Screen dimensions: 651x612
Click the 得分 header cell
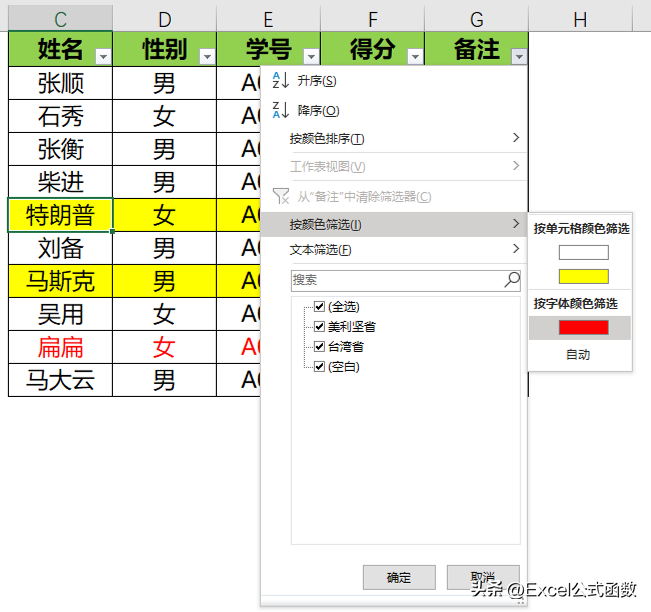point(373,49)
